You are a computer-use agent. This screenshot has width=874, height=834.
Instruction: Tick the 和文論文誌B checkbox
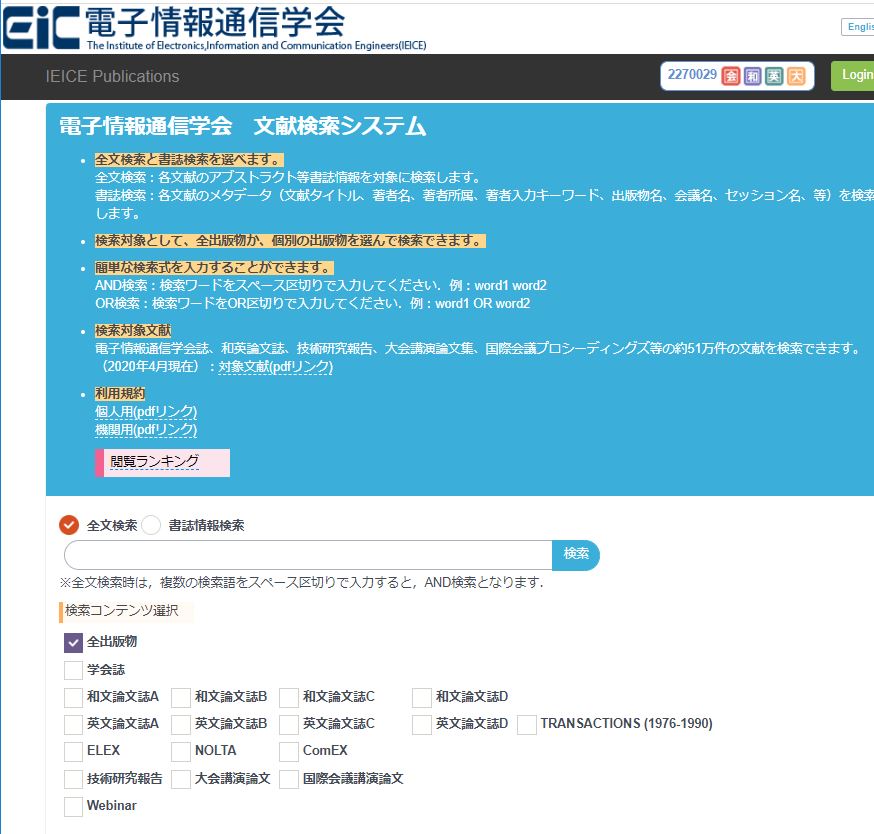181,697
